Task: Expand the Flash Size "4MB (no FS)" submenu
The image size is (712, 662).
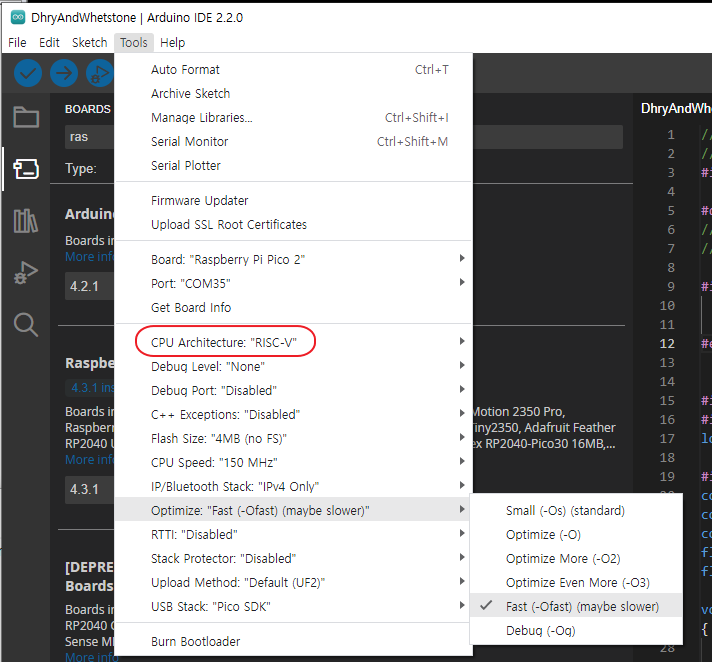Action: pos(293,439)
